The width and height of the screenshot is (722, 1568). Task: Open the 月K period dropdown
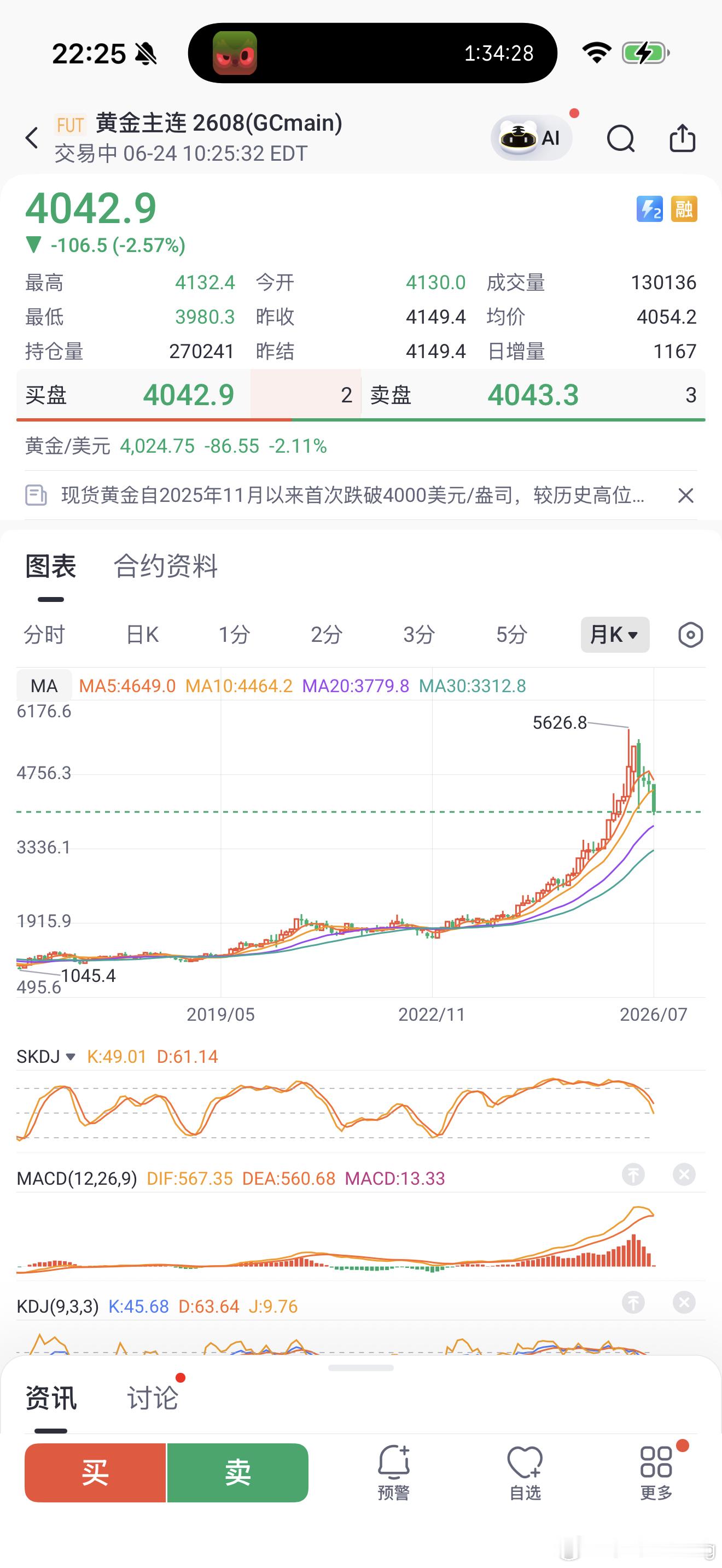(x=615, y=635)
